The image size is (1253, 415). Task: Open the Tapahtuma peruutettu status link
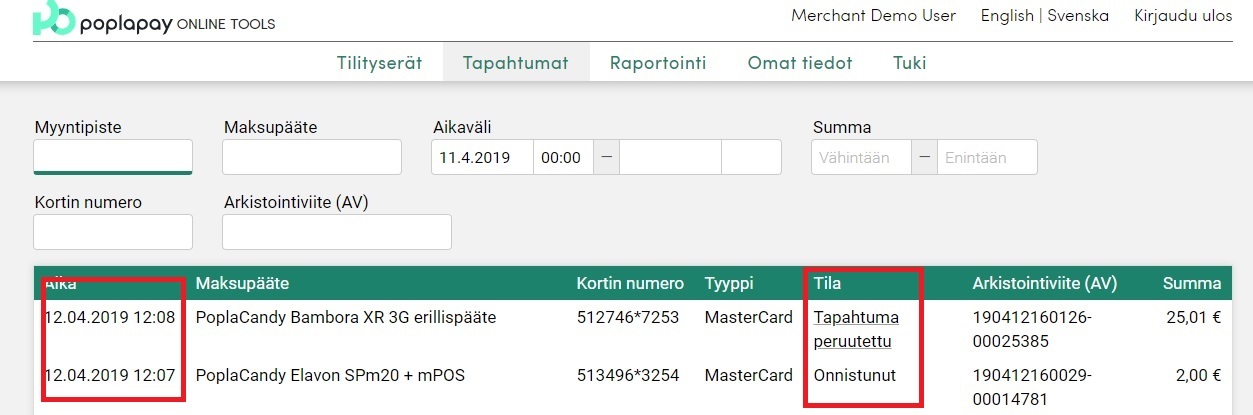point(856,329)
